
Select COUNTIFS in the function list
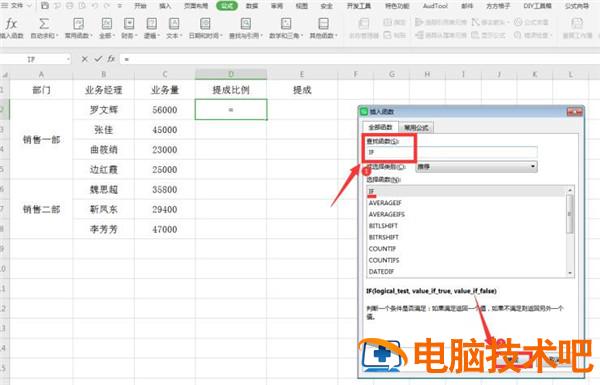click(x=466, y=260)
